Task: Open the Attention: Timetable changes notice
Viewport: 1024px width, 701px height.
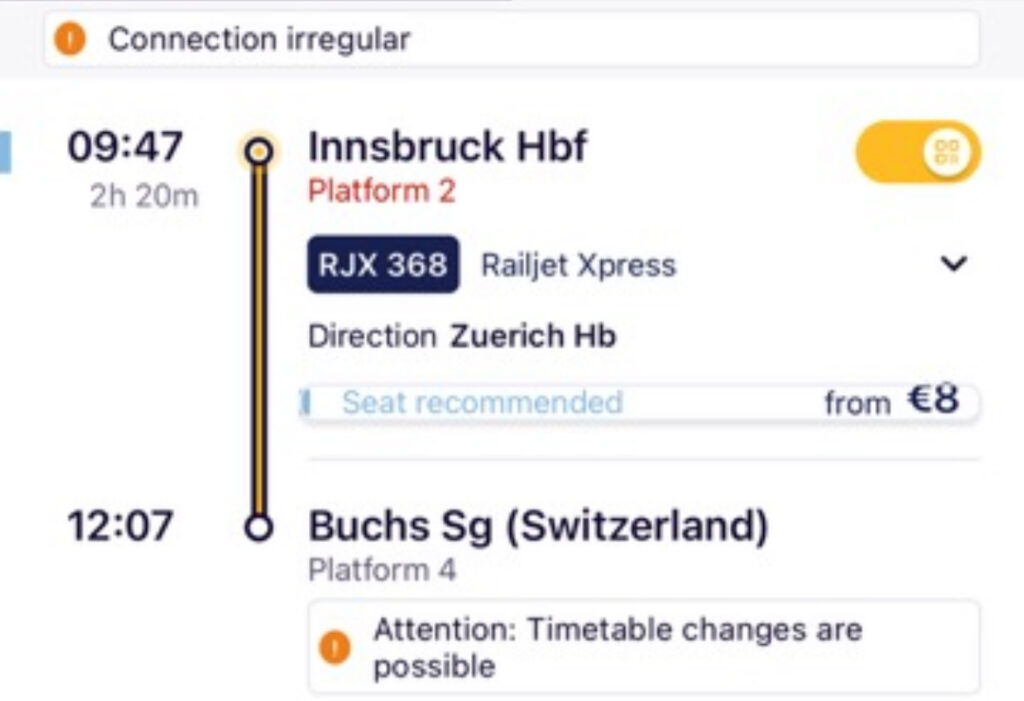Action: [x=644, y=647]
